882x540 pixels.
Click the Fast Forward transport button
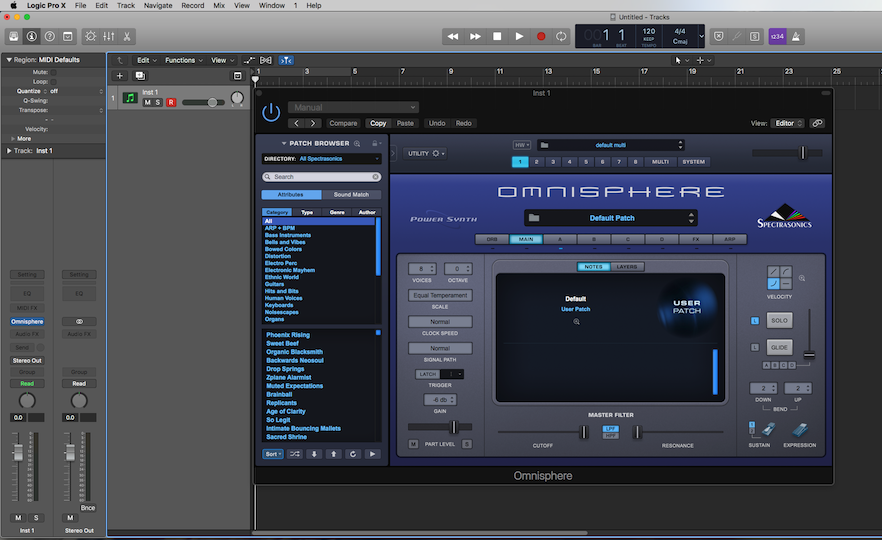coord(475,37)
